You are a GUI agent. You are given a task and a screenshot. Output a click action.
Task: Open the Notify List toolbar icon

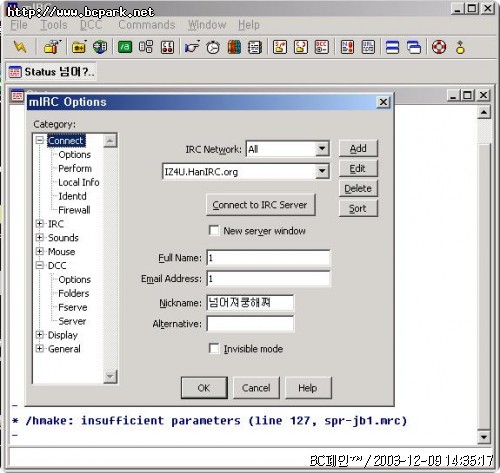[x=347, y=47]
